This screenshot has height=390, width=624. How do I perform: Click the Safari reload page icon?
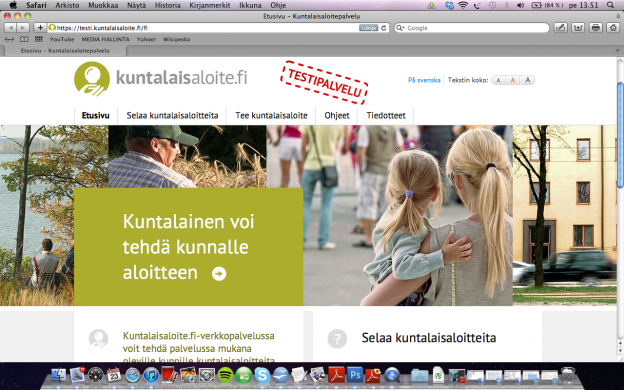[x=384, y=28]
